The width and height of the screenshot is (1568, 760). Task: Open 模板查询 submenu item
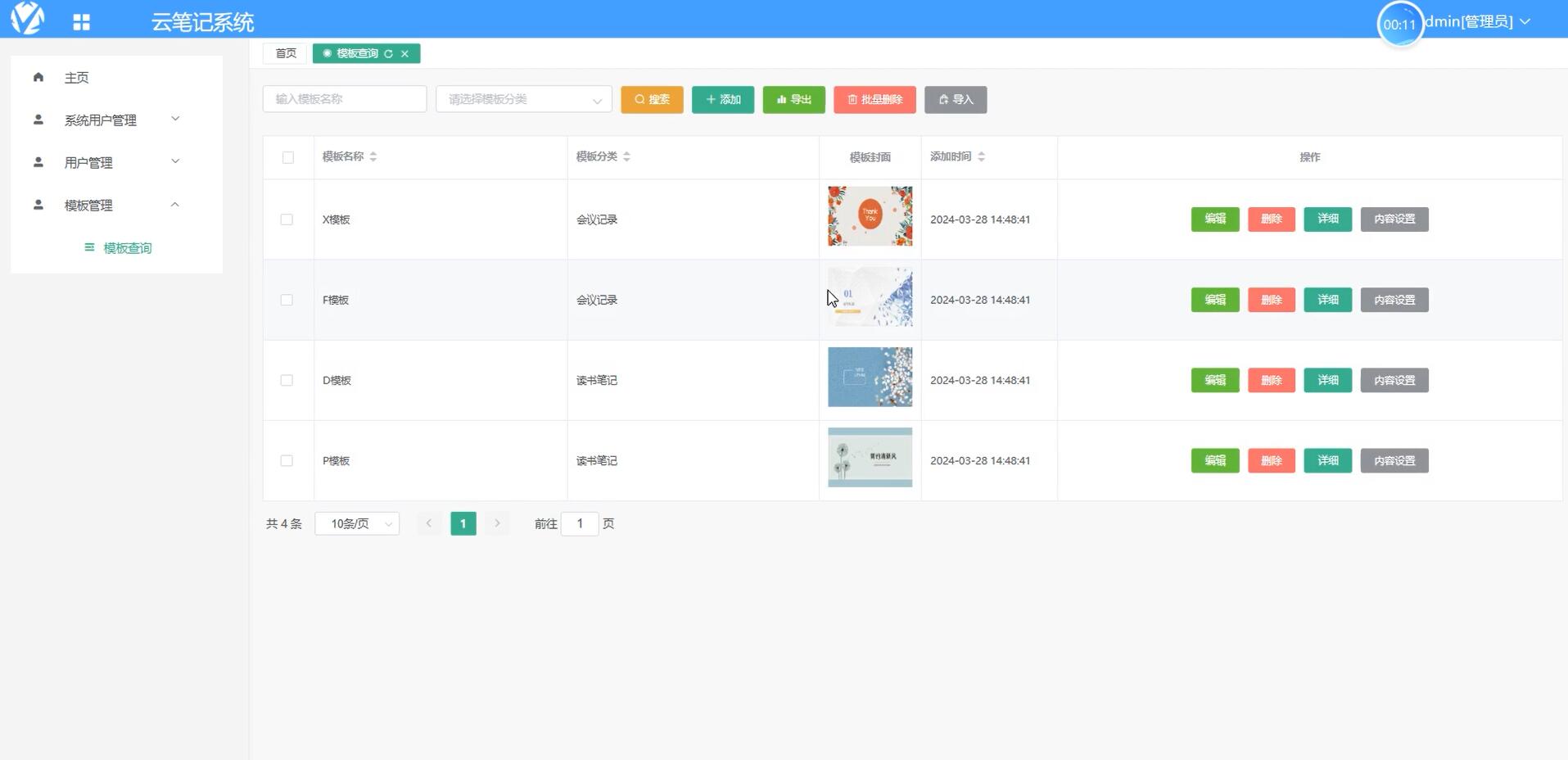116,247
